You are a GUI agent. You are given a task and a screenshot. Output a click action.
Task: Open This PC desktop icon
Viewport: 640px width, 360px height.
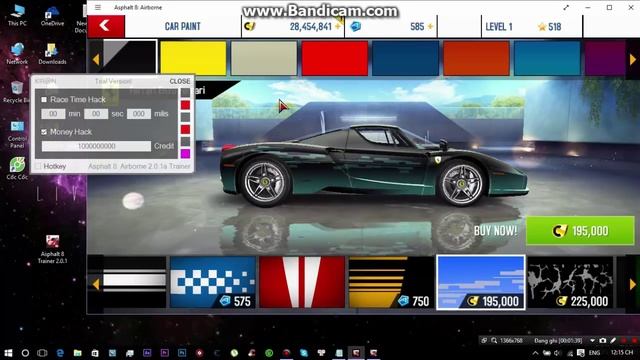pyautogui.click(x=17, y=16)
